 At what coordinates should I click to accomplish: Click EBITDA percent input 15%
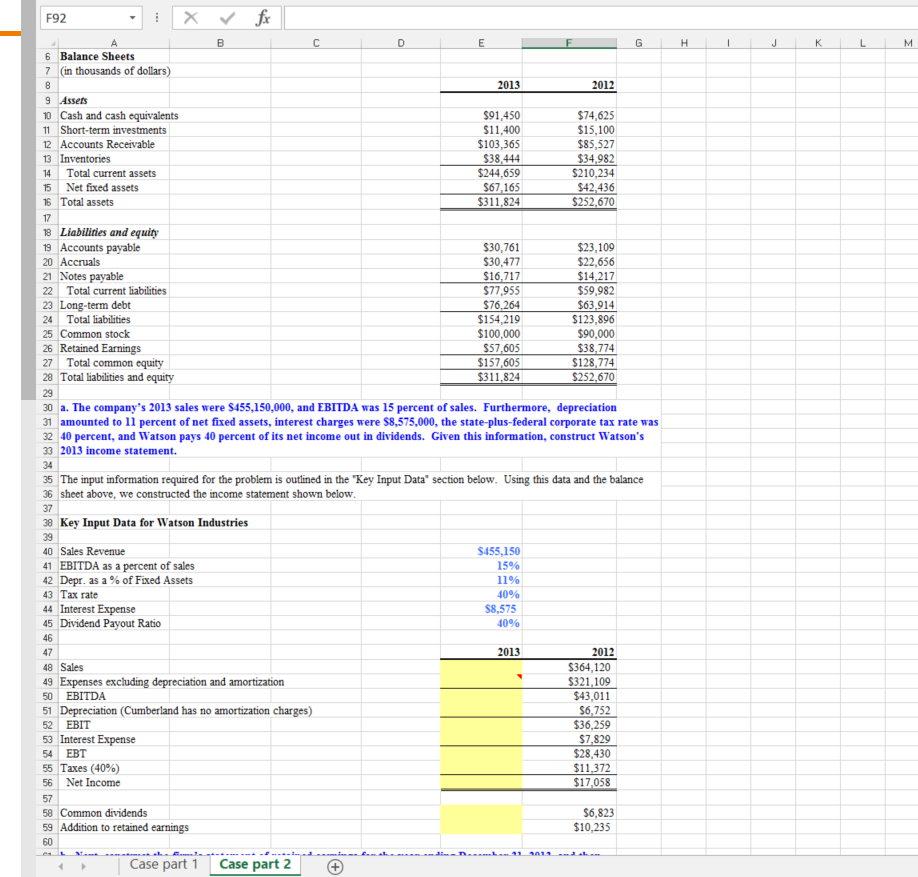point(508,566)
